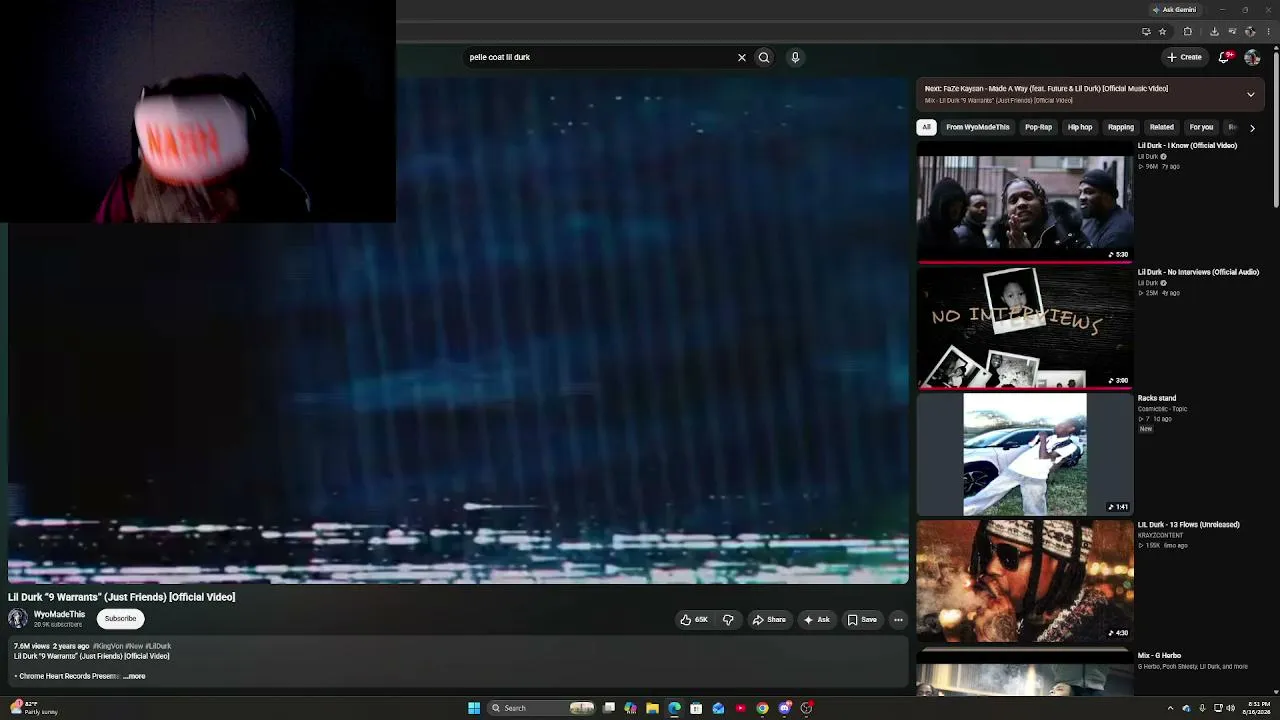Click the Ask button under the video
Viewport: 1280px width, 720px height.
coord(817,620)
